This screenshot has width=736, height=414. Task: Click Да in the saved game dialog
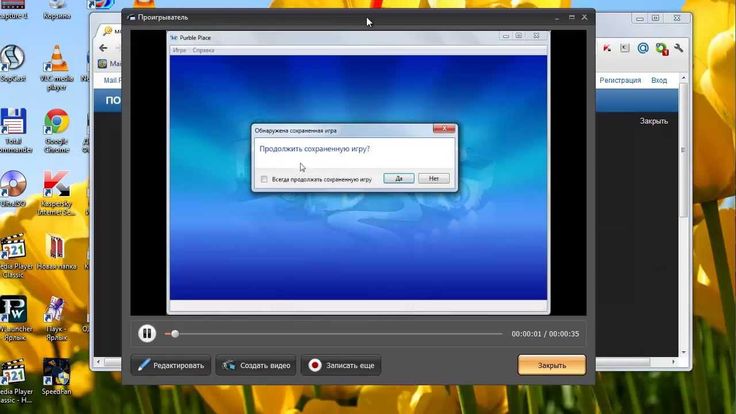click(x=399, y=178)
